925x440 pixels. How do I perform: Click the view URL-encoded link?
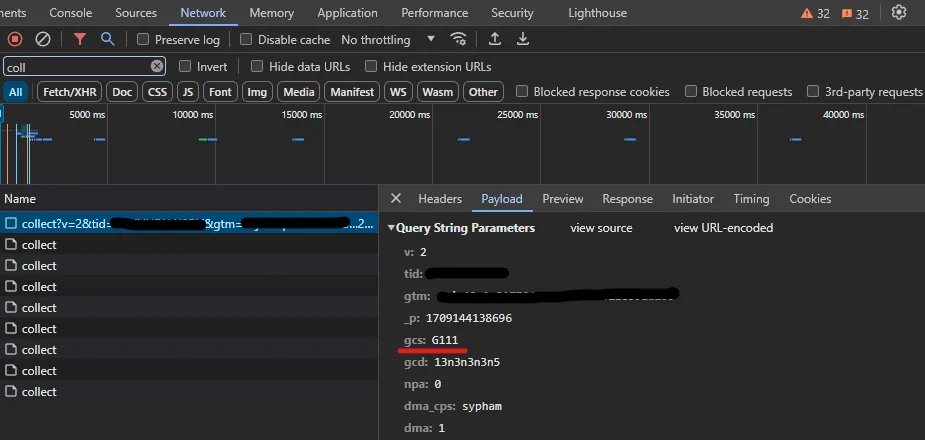coord(723,228)
